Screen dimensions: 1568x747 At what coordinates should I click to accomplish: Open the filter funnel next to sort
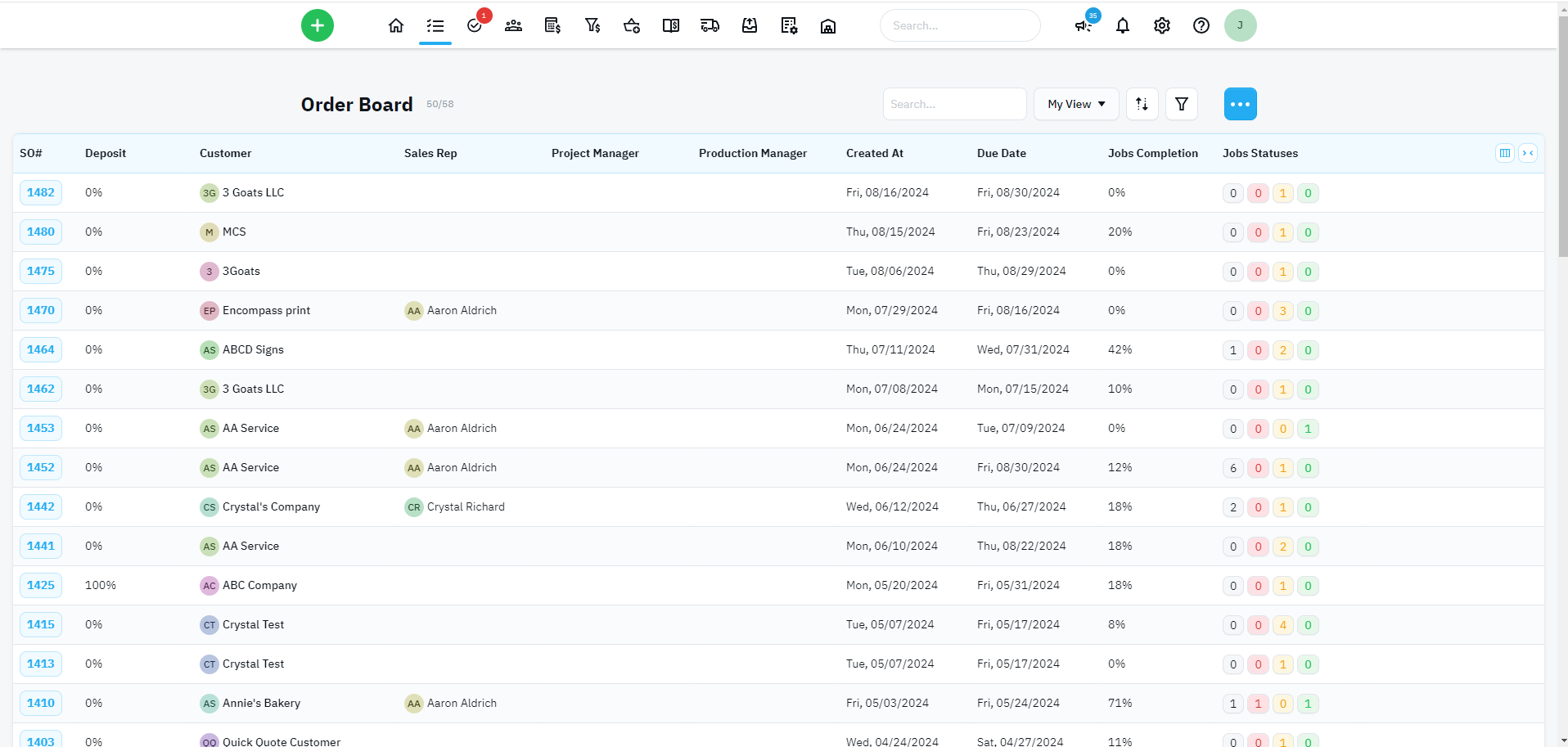click(1181, 104)
